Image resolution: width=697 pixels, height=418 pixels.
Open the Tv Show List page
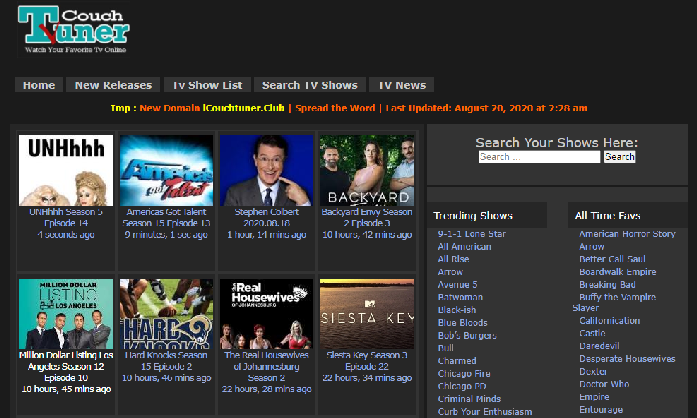[208, 85]
